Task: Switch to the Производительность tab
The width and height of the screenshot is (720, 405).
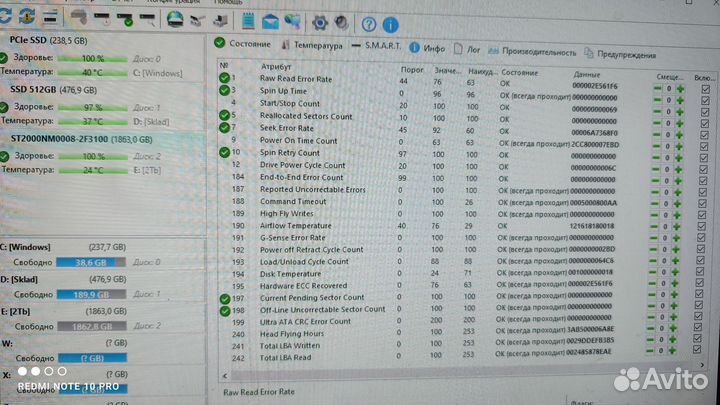Action: pyautogui.click(x=532, y=51)
